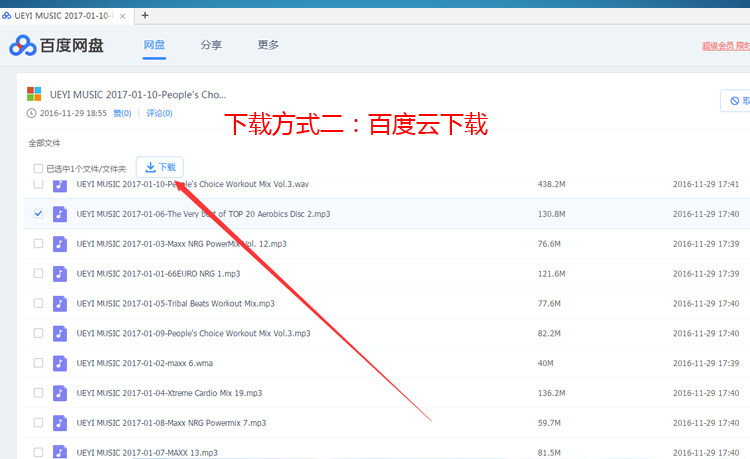The height and width of the screenshot is (459, 750).
Task: Click the music icon of 66EURO NRG 1.mp3
Action: point(60,273)
